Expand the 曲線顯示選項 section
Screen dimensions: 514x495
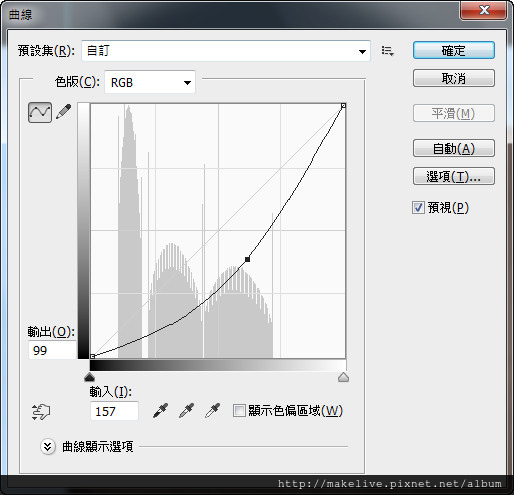(x=48, y=447)
